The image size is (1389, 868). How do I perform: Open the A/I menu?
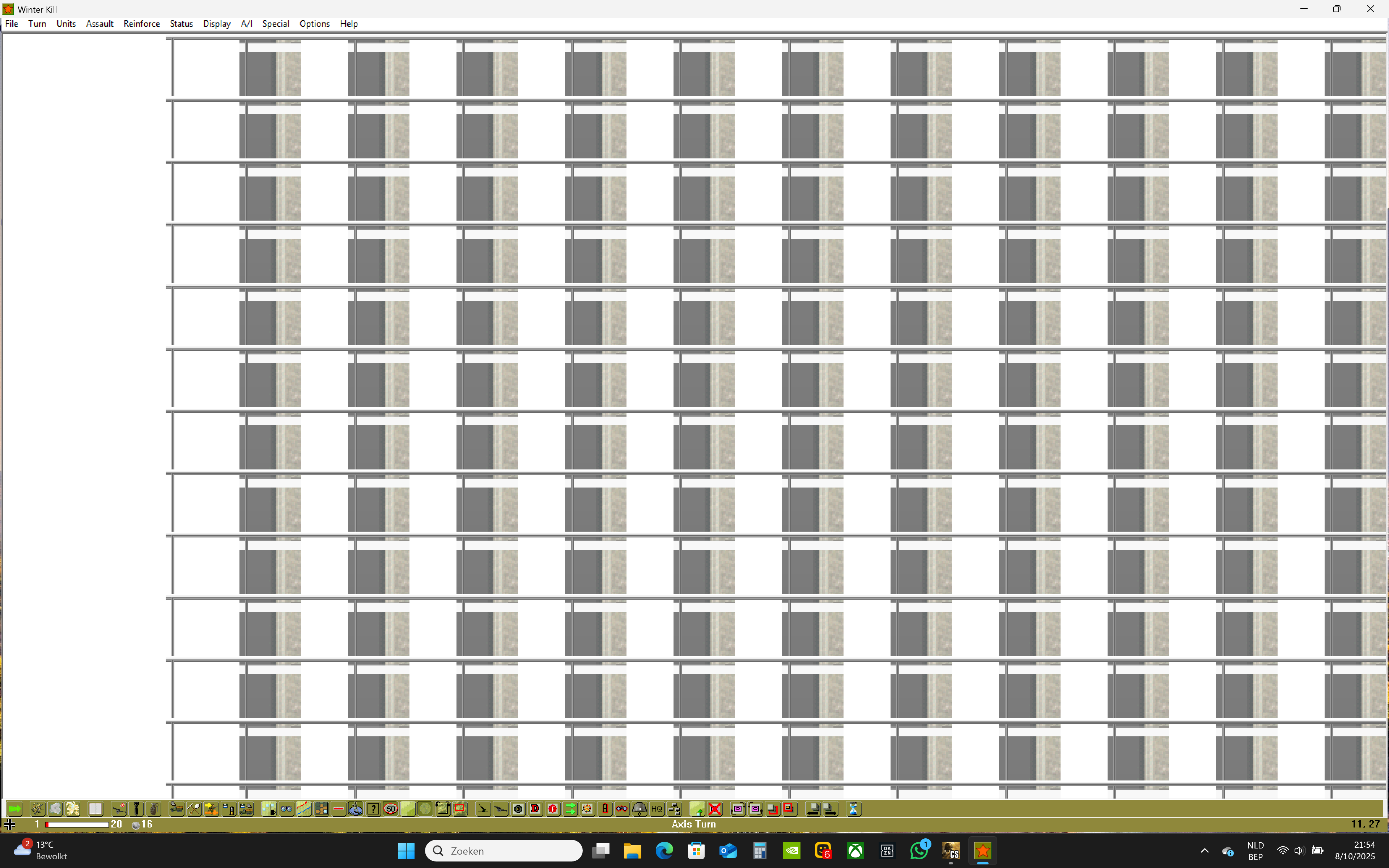pos(246,24)
